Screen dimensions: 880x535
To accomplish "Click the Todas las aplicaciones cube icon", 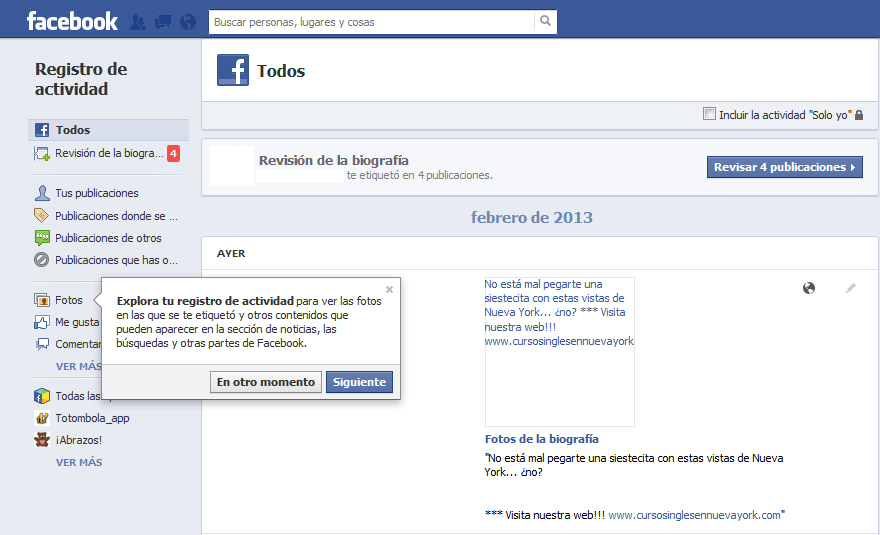I will [42, 396].
